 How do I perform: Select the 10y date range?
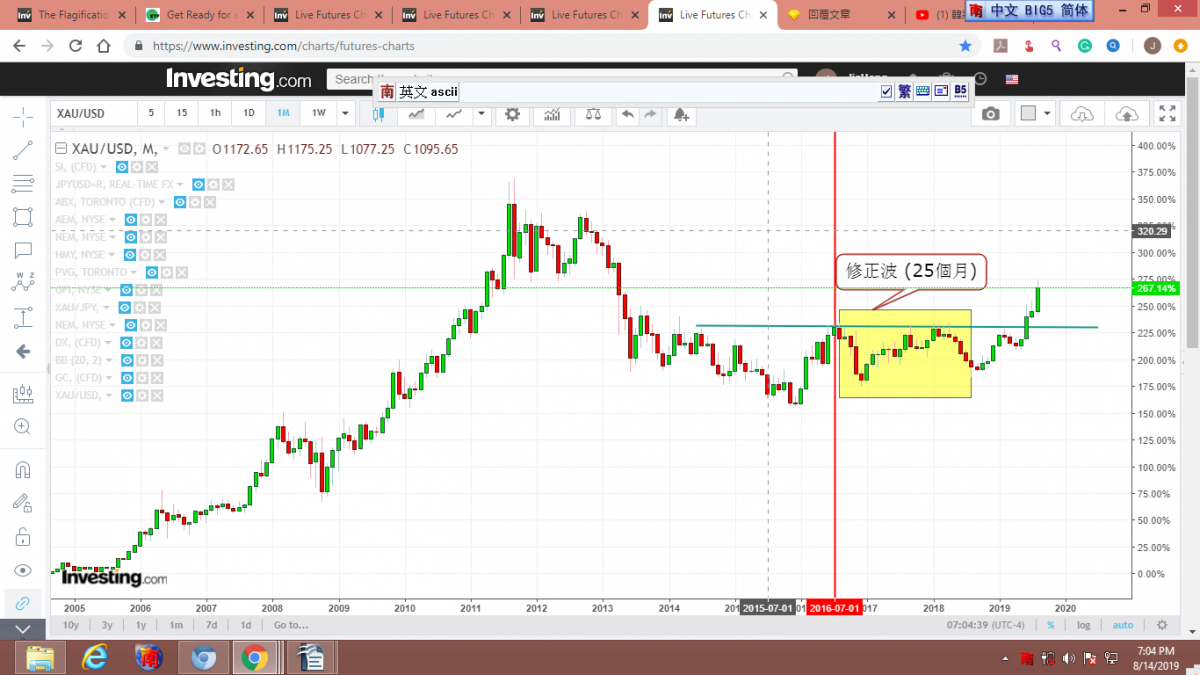pos(70,625)
